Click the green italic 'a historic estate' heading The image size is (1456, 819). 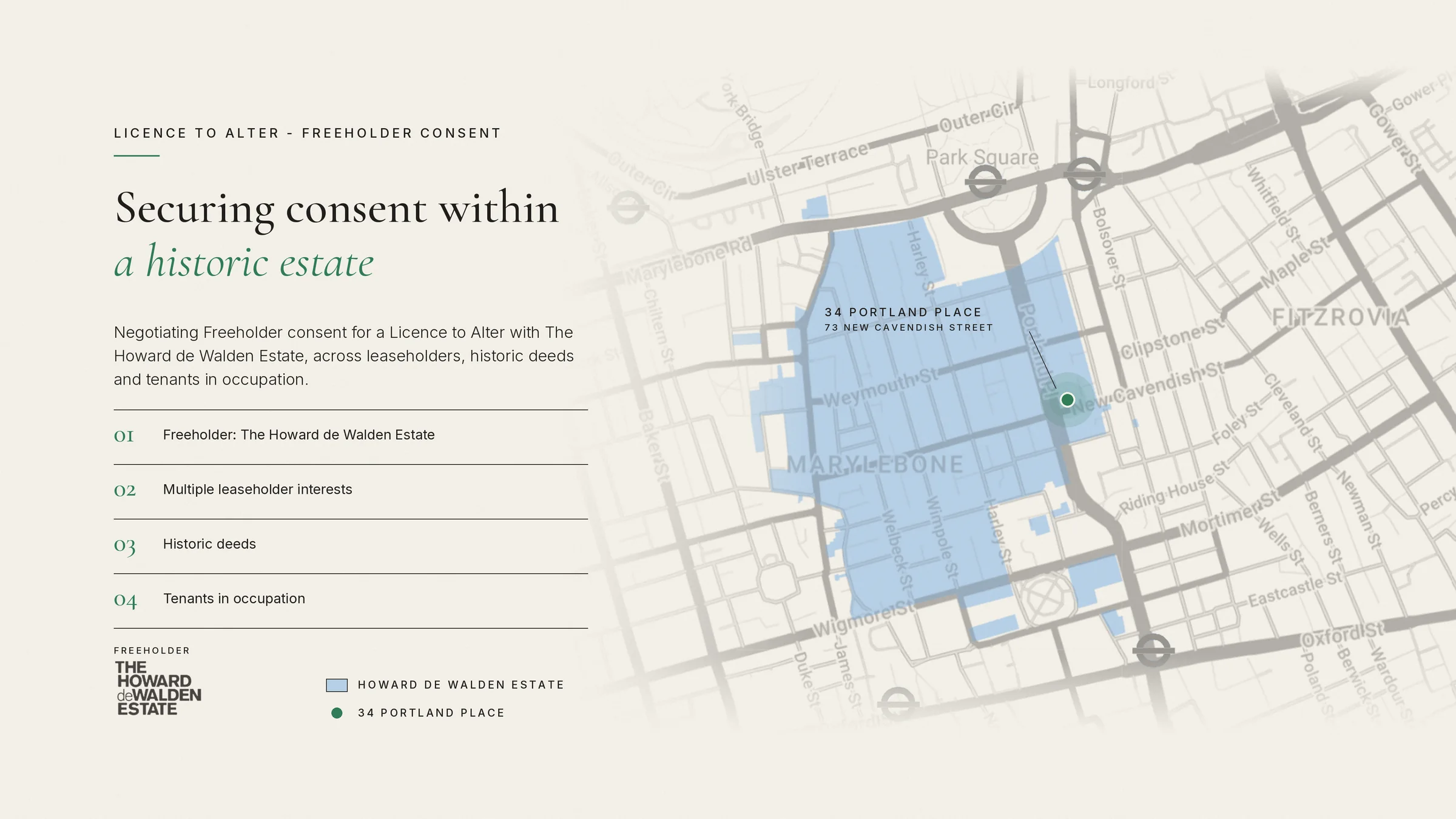pos(244,262)
